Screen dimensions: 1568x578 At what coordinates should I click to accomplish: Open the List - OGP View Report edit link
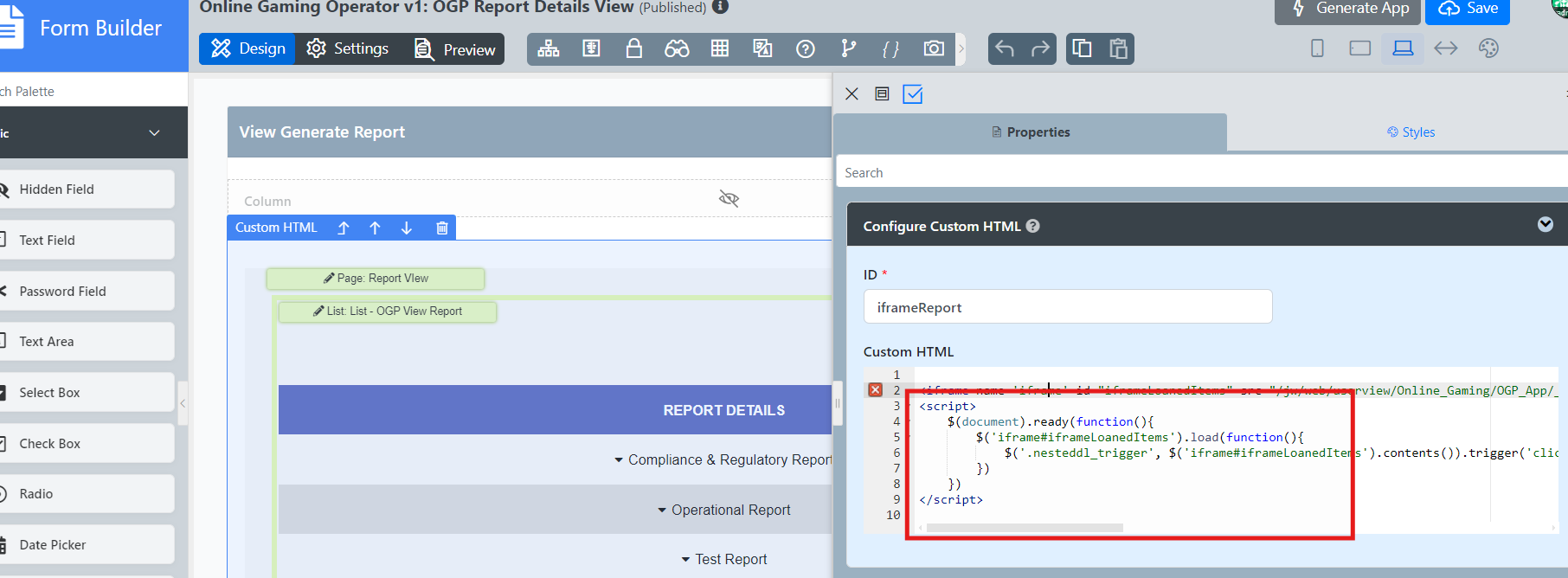[x=388, y=311]
